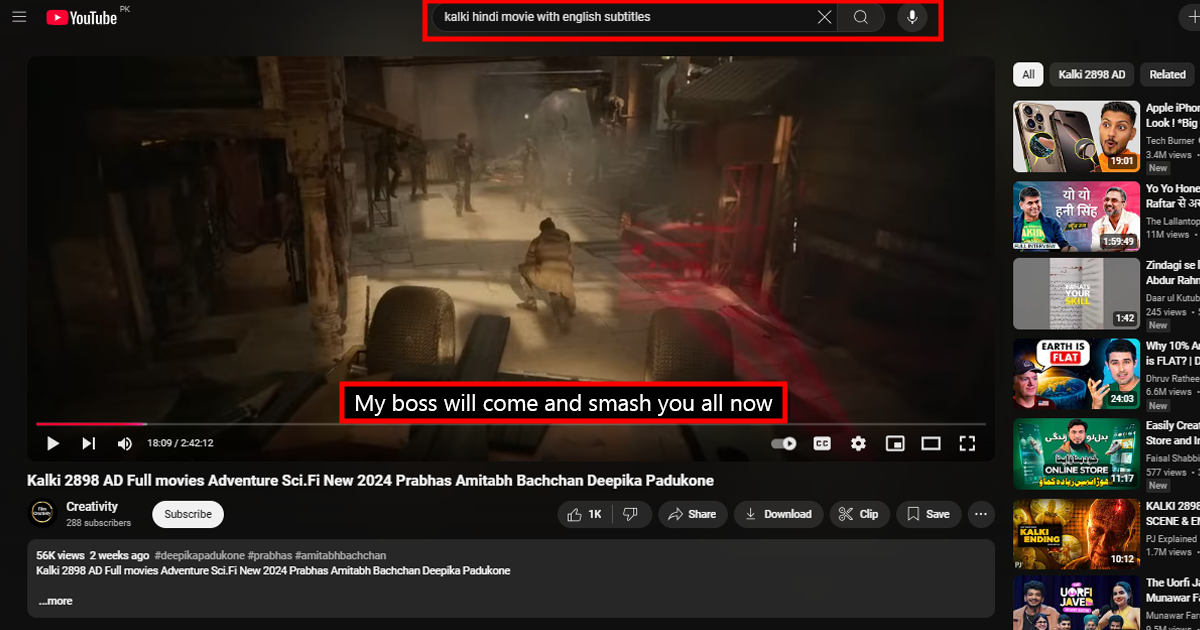1200x630 pixels.
Task: Select the All filter chip
Action: (1028, 75)
